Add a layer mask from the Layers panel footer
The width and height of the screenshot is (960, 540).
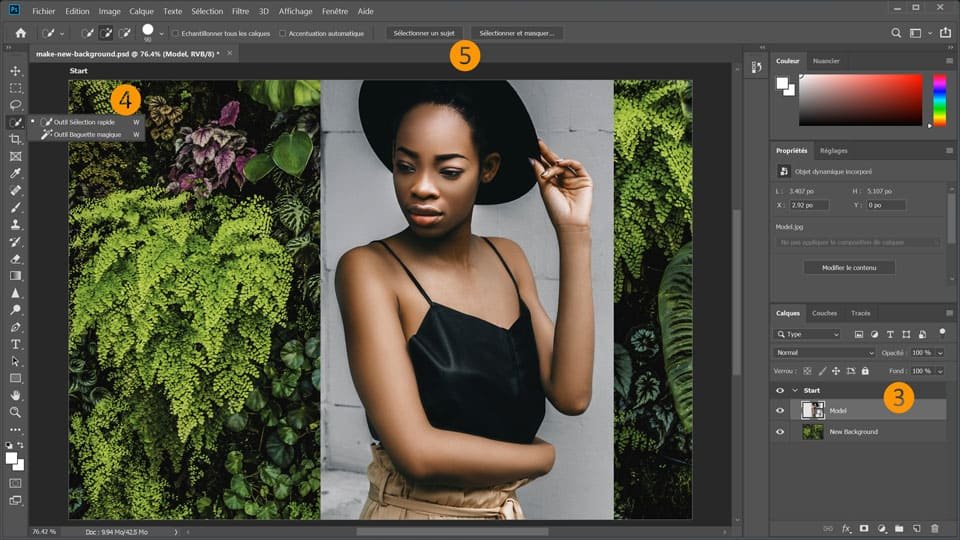click(x=864, y=528)
